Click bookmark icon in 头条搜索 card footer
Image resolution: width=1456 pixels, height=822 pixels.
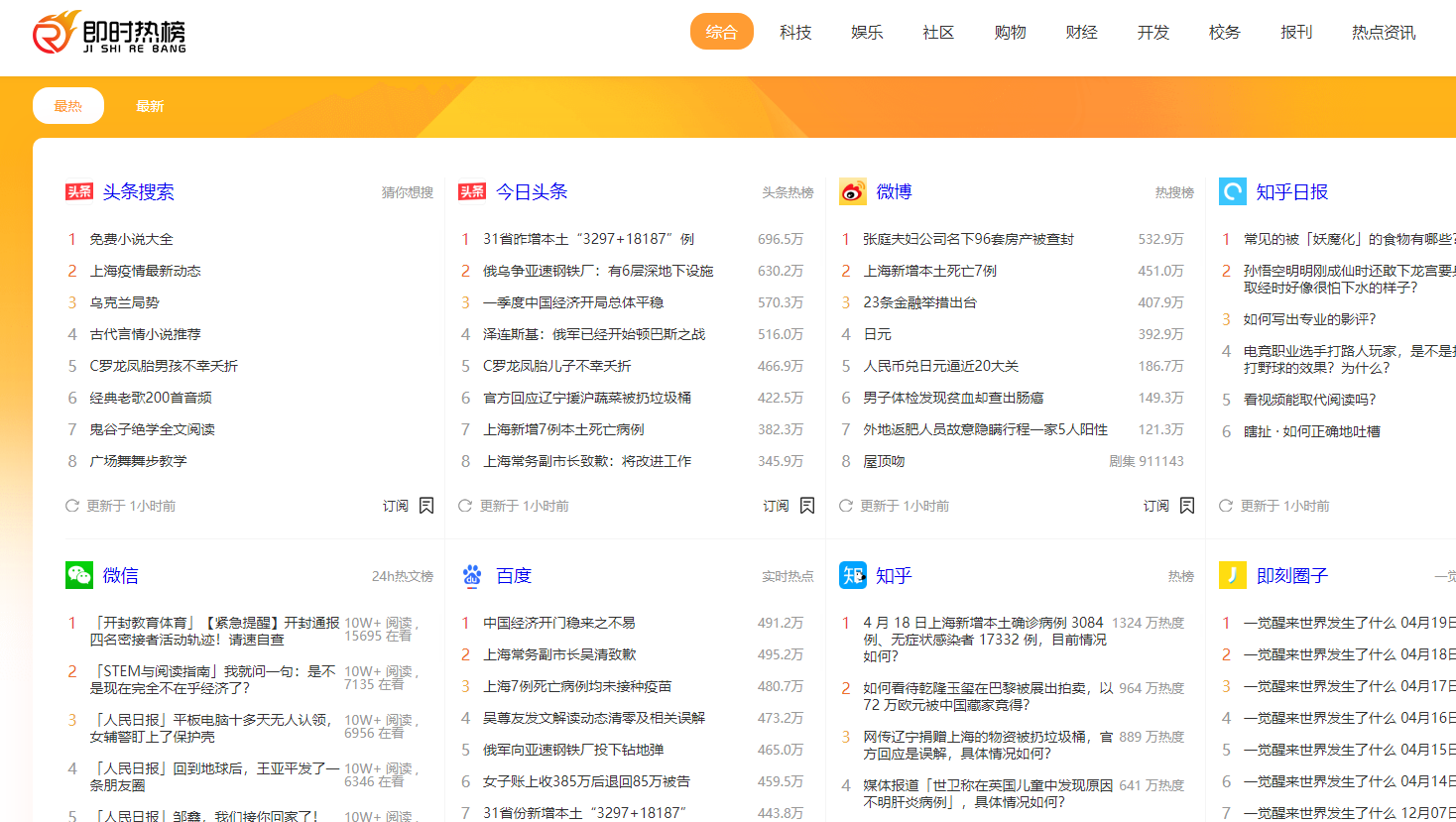pyautogui.click(x=426, y=506)
